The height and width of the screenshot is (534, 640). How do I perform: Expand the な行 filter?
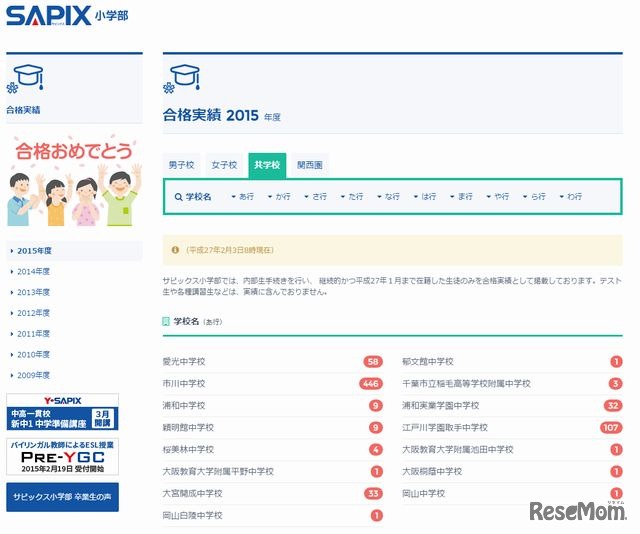pos(389,197)
